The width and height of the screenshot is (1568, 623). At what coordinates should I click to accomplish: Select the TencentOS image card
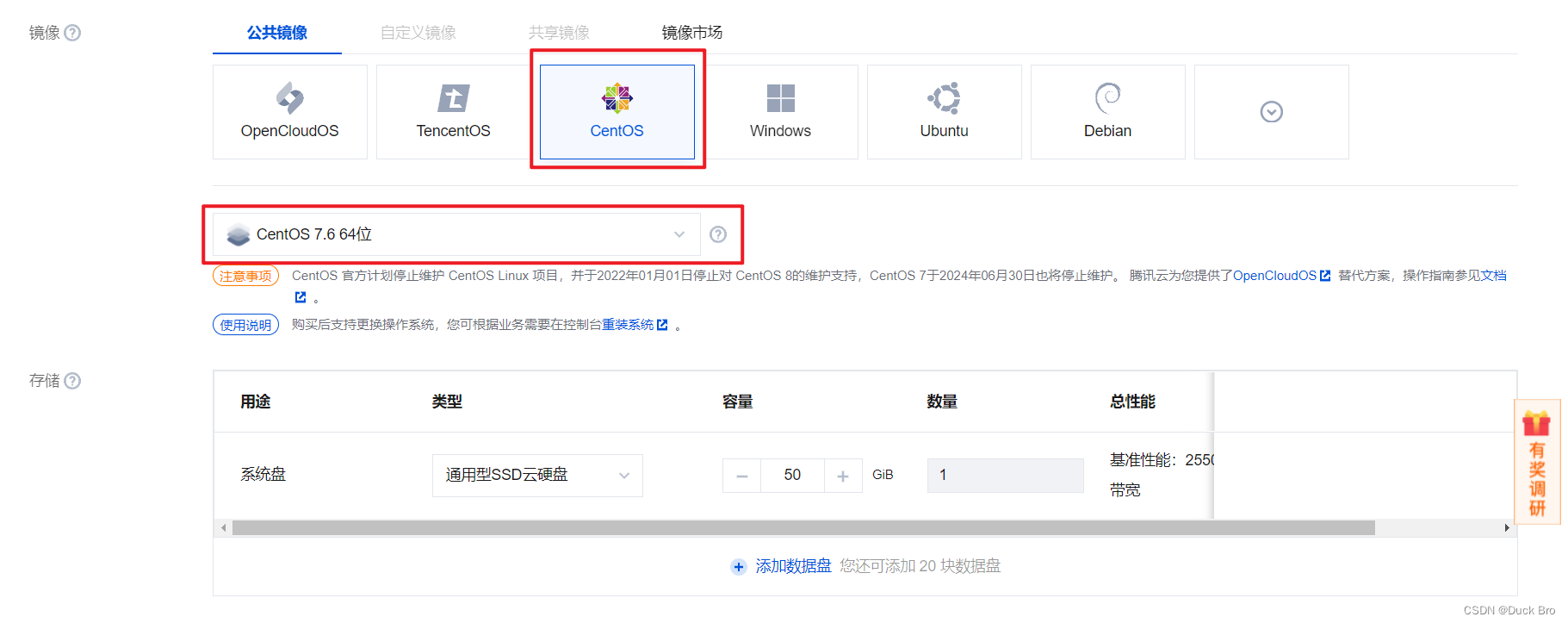pos(454,112)
